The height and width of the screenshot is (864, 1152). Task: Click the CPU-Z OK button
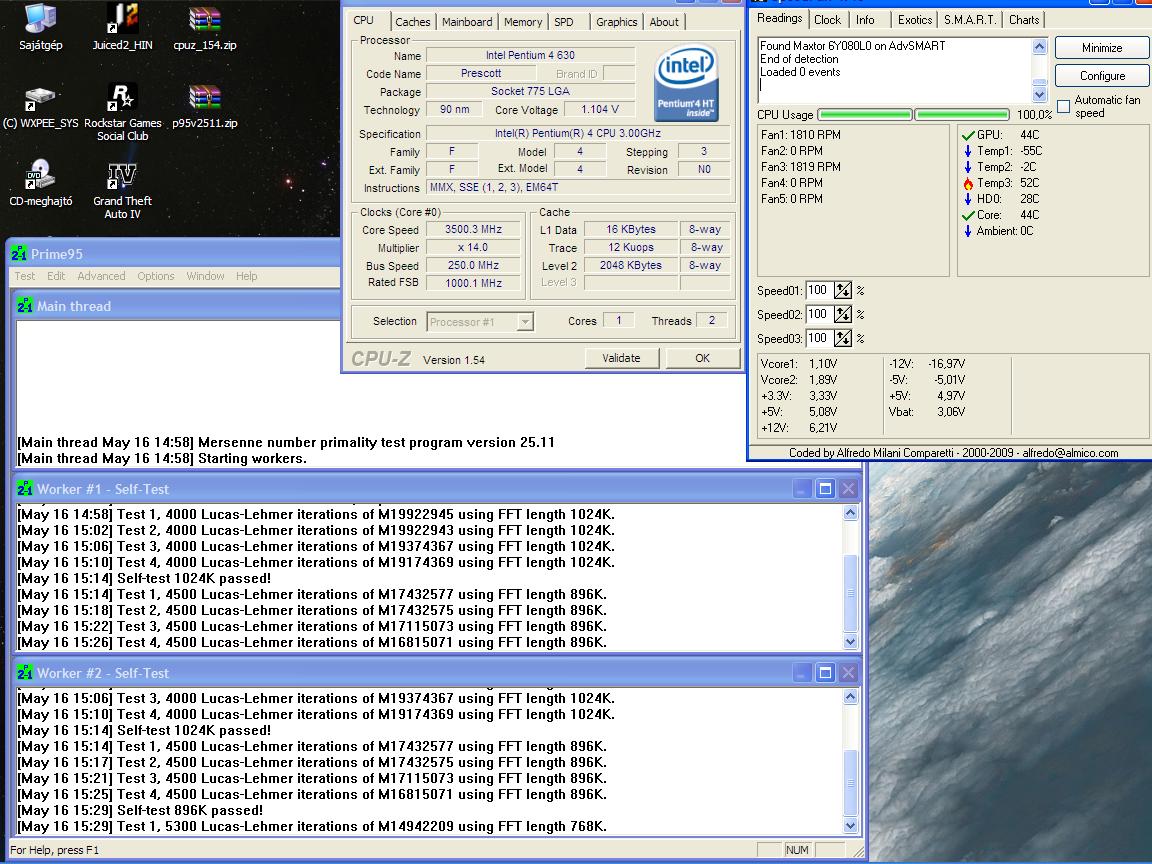pos(702,358)
